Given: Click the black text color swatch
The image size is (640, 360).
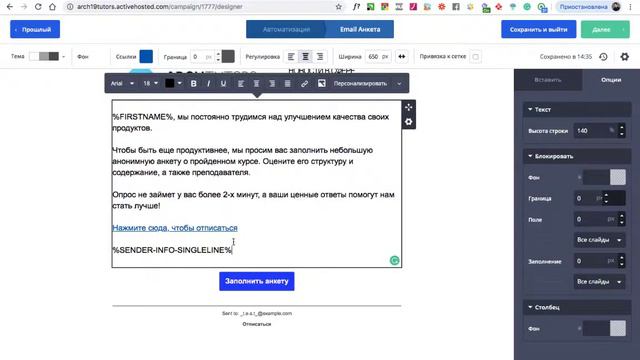Looking at the screenshot, I should (x=170, y=84).
